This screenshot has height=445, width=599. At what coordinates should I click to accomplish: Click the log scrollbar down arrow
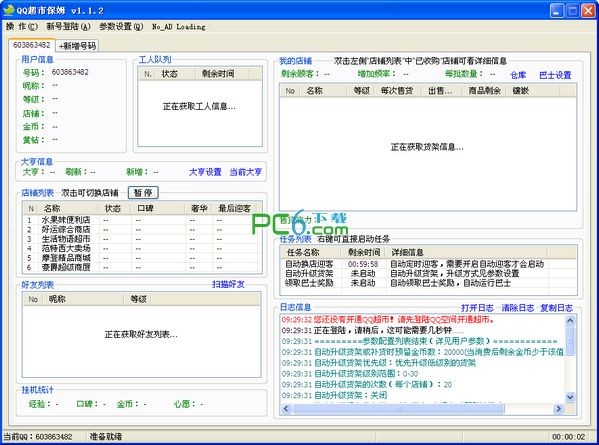[x=570, y=397]
